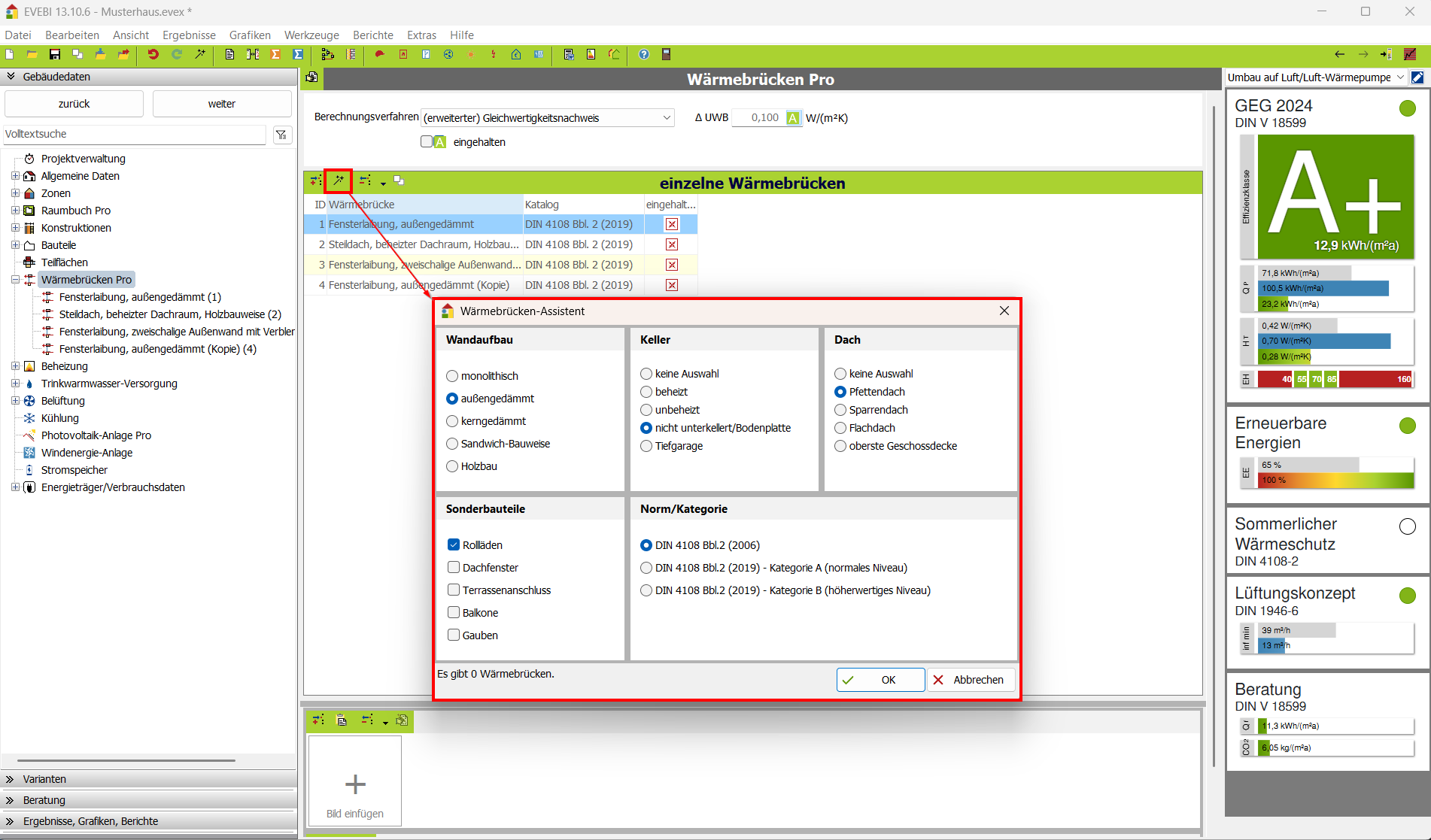The height and width of the screenshot is (840, 1431).
Task: Click the Volltextsuche search field
Action: tap(134, 135)
